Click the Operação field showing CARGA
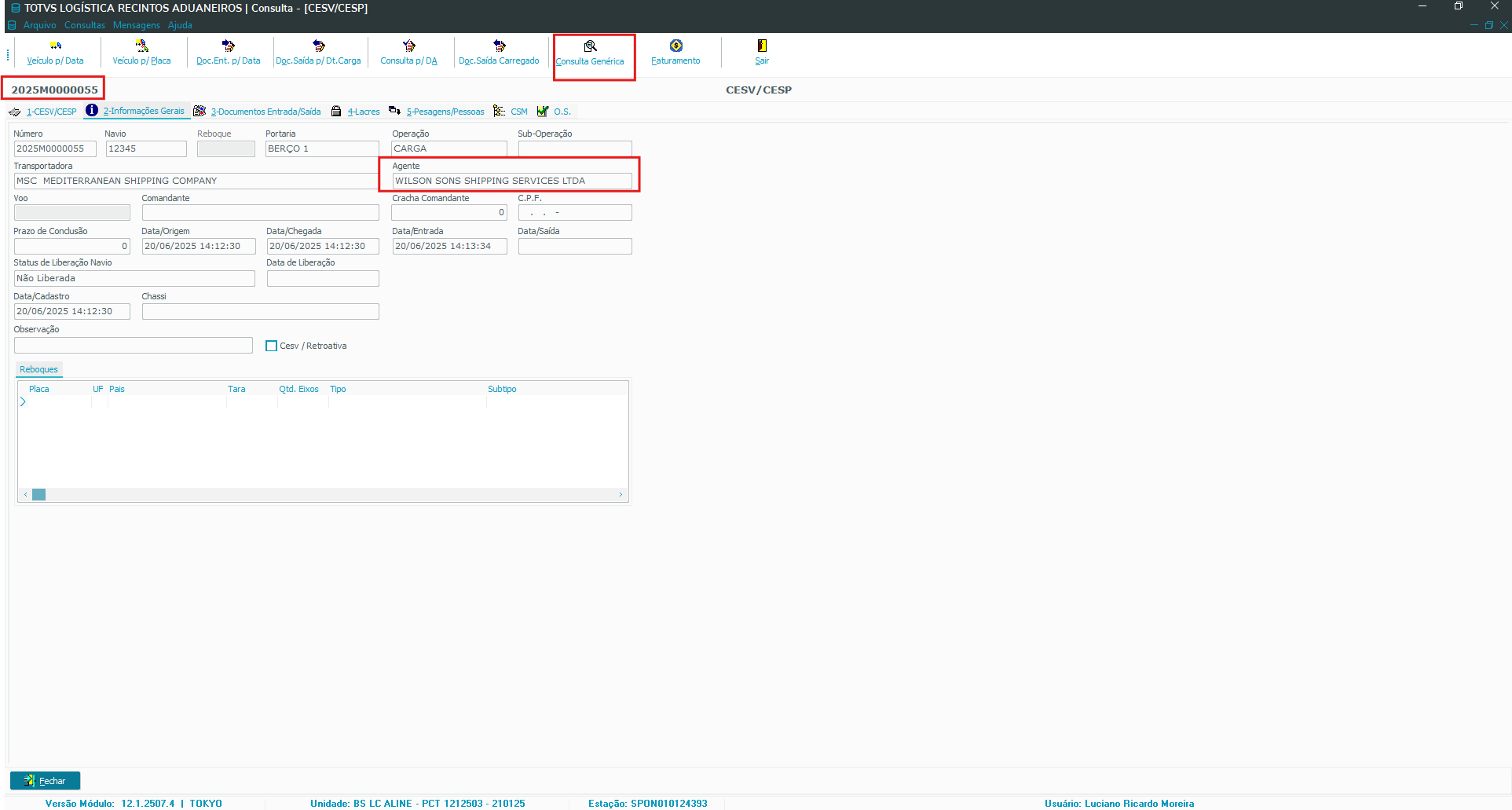Screen dimensions: 1512x810 pos(449,148)
